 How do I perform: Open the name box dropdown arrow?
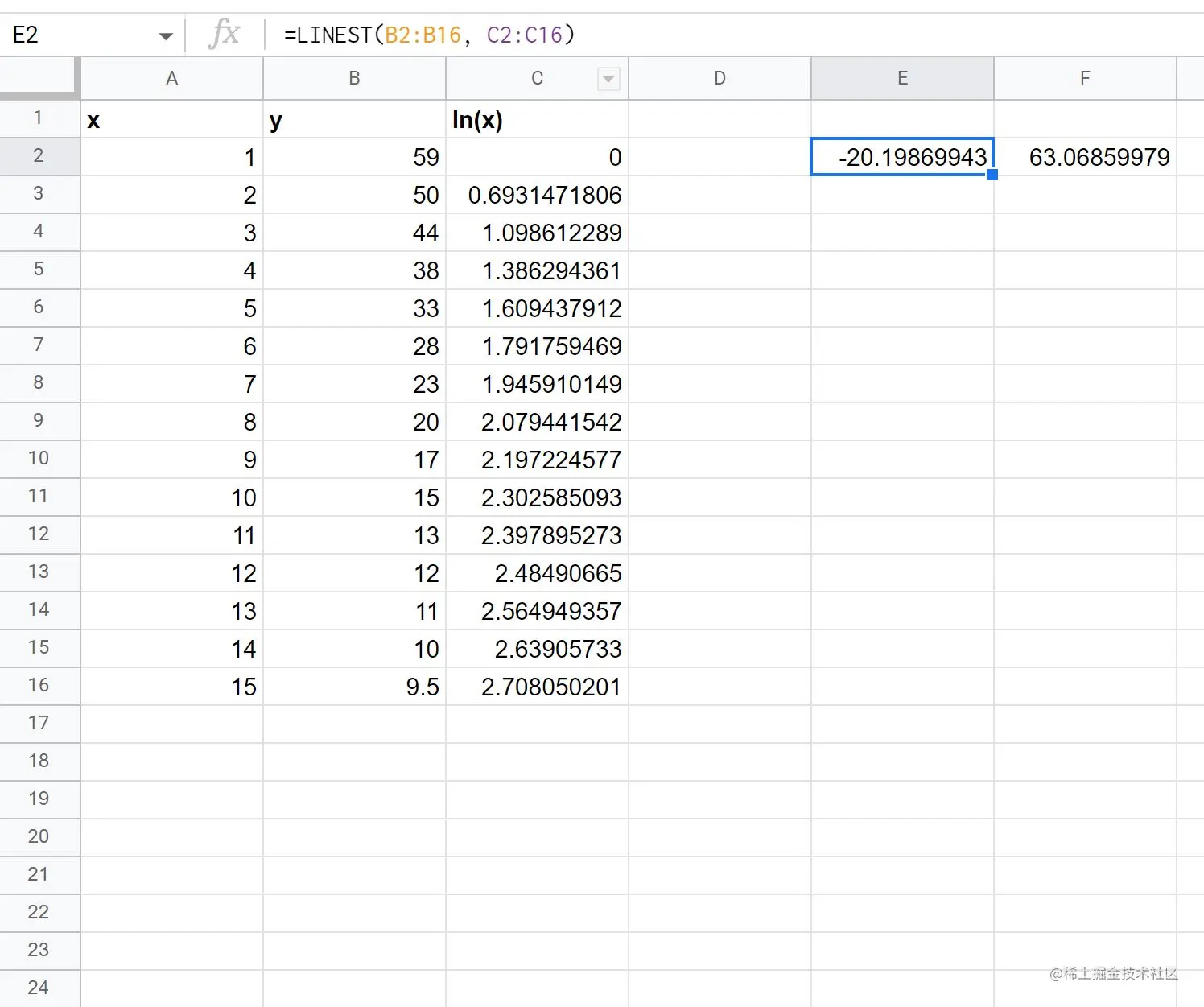[x=165, y=35]
